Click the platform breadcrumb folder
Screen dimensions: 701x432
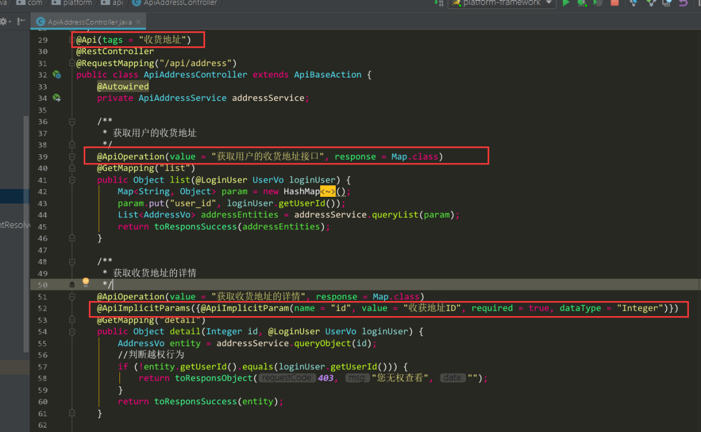click(x=72, y=3)
